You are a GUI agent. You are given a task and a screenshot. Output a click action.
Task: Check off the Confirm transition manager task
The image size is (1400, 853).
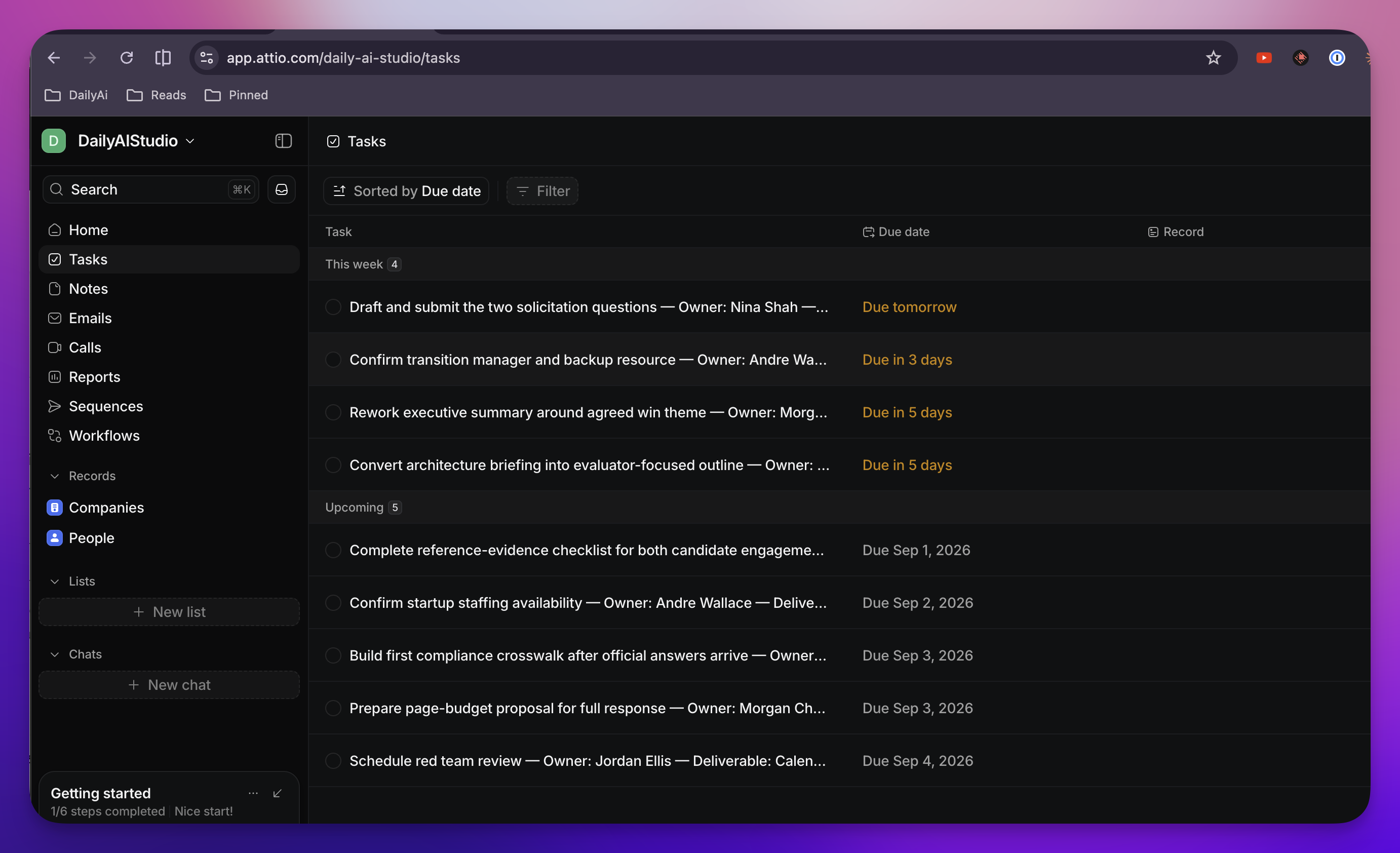click(x=333, y=360)
